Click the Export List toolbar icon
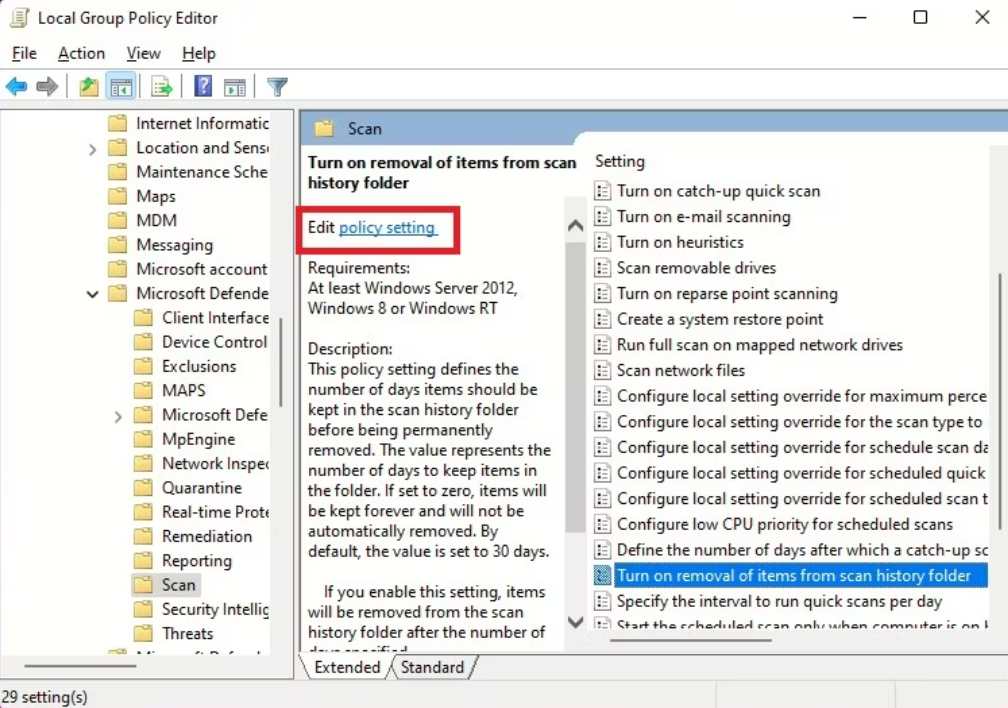 (162, 87)
